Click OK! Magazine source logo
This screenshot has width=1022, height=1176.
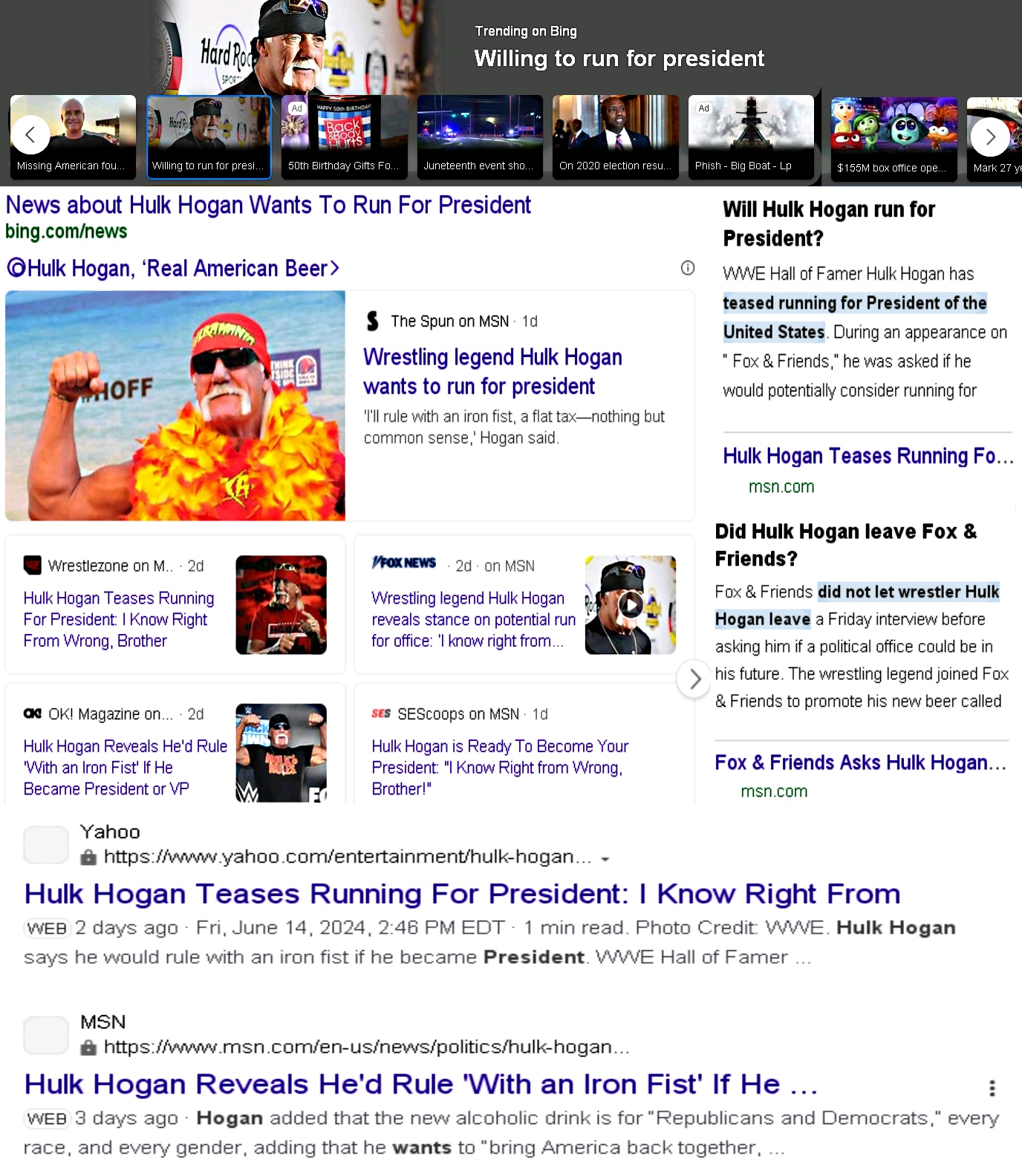pyautogui.click(x=32, y=713)
